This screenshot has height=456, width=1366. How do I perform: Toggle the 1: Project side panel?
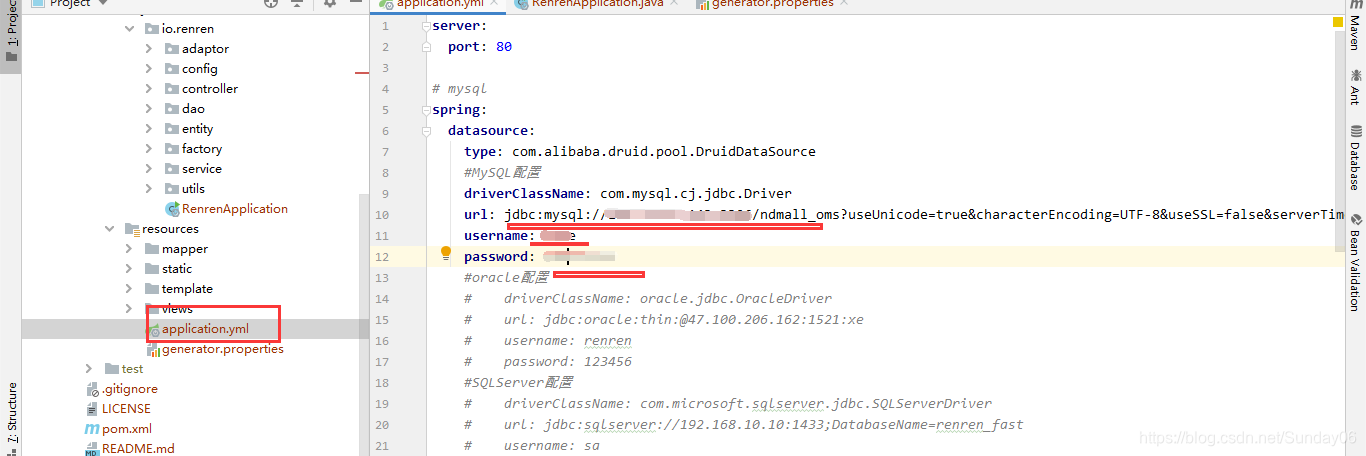(x=11, y=30)
